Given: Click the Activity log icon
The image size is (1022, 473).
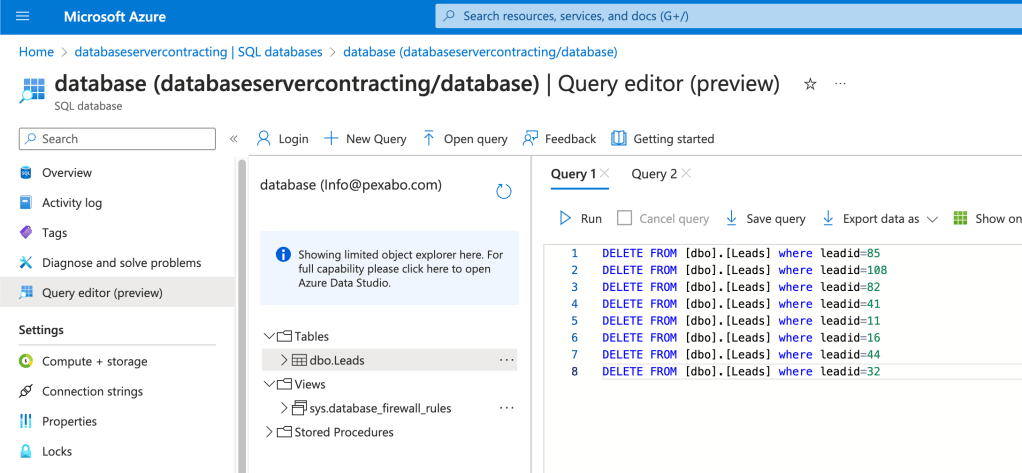Looking at the screenshot, I should pos(25,203).
